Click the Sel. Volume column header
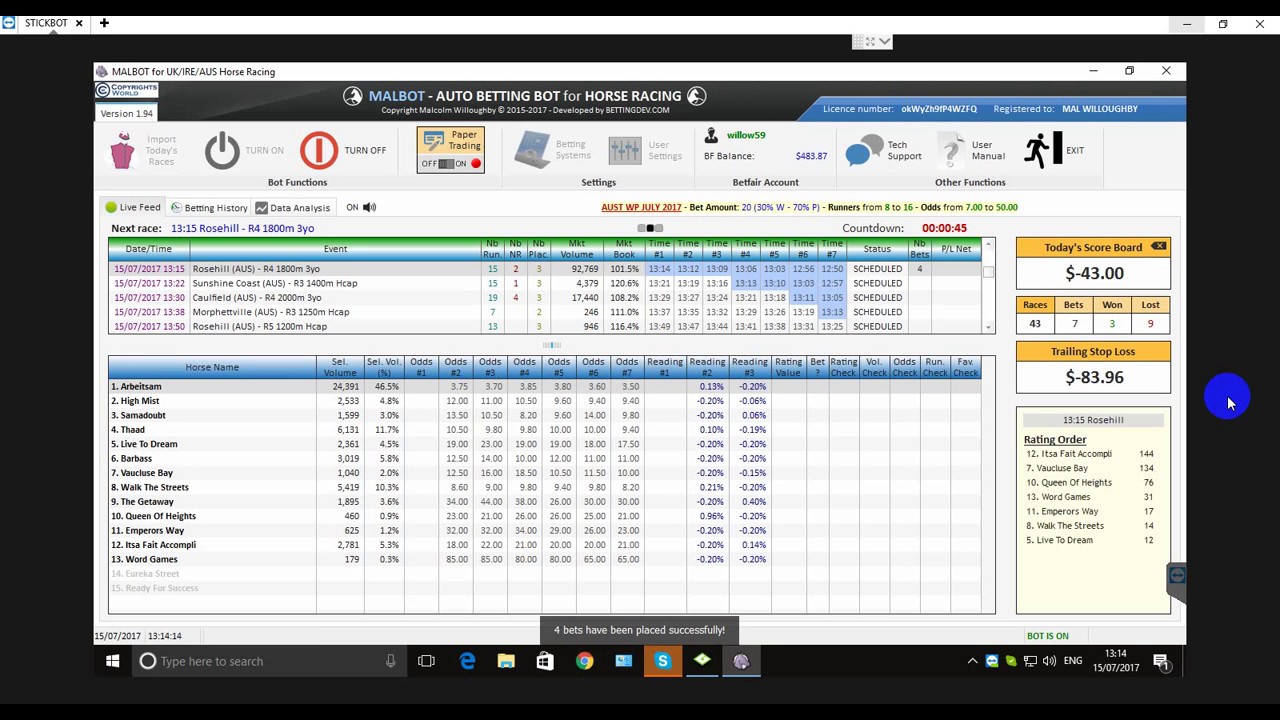Image resolution: width=1280 pixels, height=720 pixels. click(340, 367)
